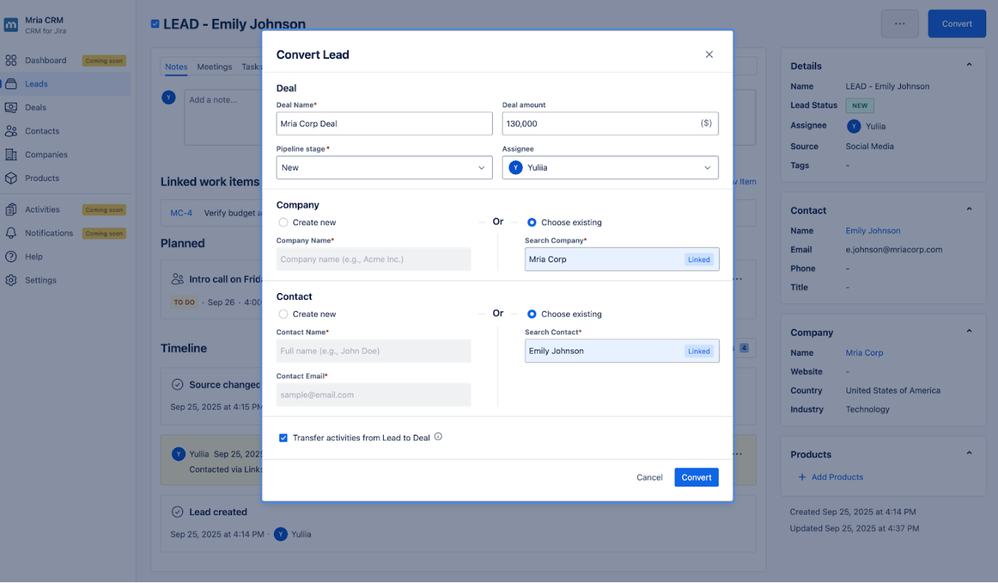Click the MC-4 linked work item link
This screenshot has width=998, height=583.
[x=181, y=213]
